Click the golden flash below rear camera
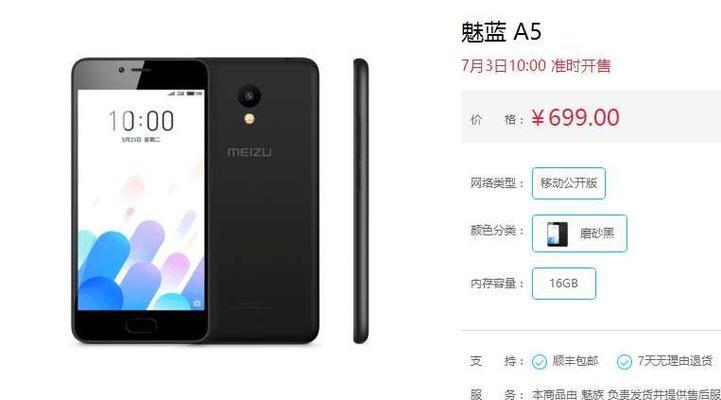 click(x=249, y=119)
